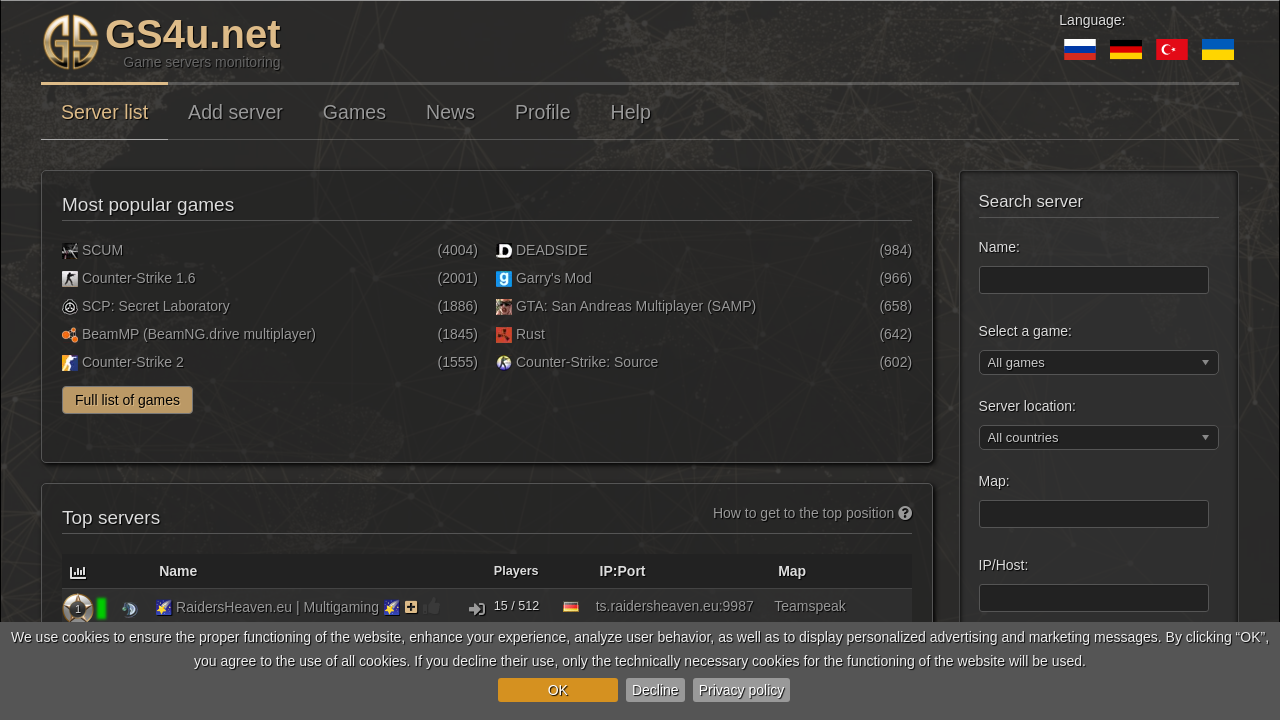Viewport: 1280px width, 720px height.
Task: Open the Profile tab
Action: point(542,112)
